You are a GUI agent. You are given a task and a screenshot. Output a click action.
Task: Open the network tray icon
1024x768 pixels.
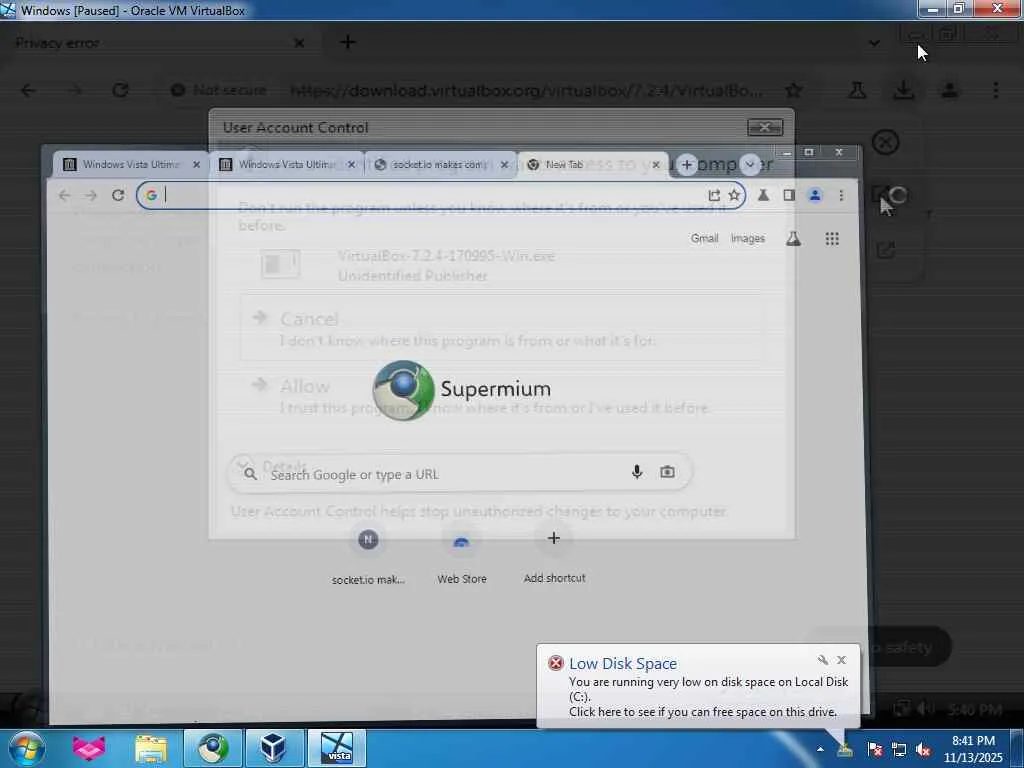[899, 750]
